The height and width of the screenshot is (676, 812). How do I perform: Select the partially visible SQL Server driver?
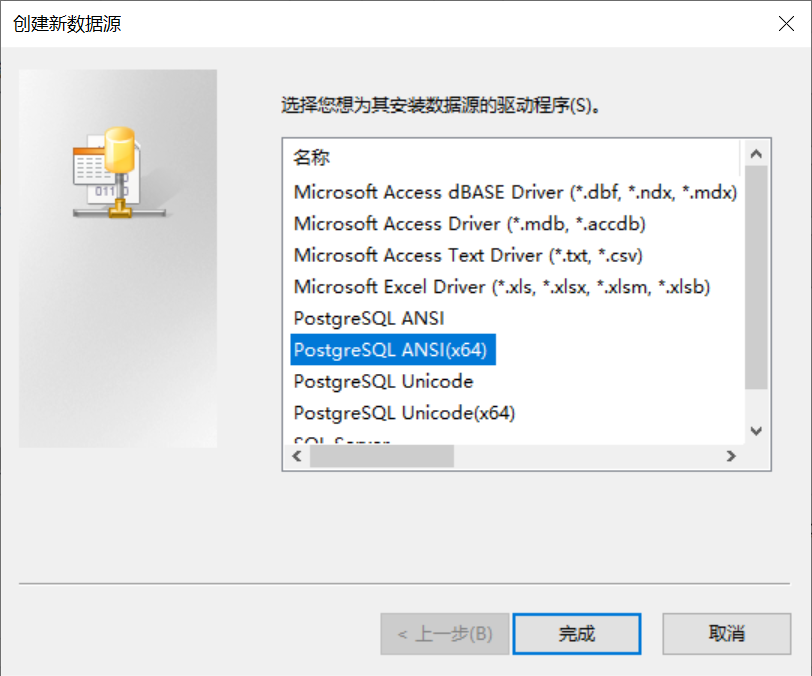click(x=342, y=439)
